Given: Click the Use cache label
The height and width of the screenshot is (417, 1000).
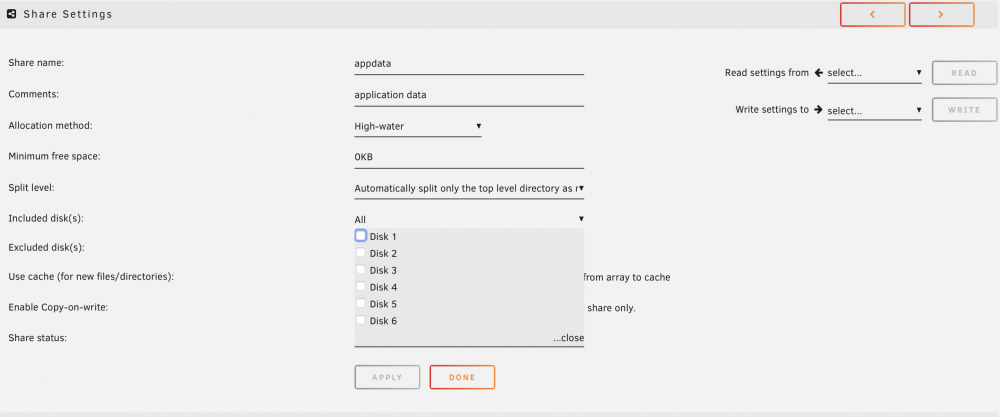Looking at the screenshot, I should (x=91, y=277).
